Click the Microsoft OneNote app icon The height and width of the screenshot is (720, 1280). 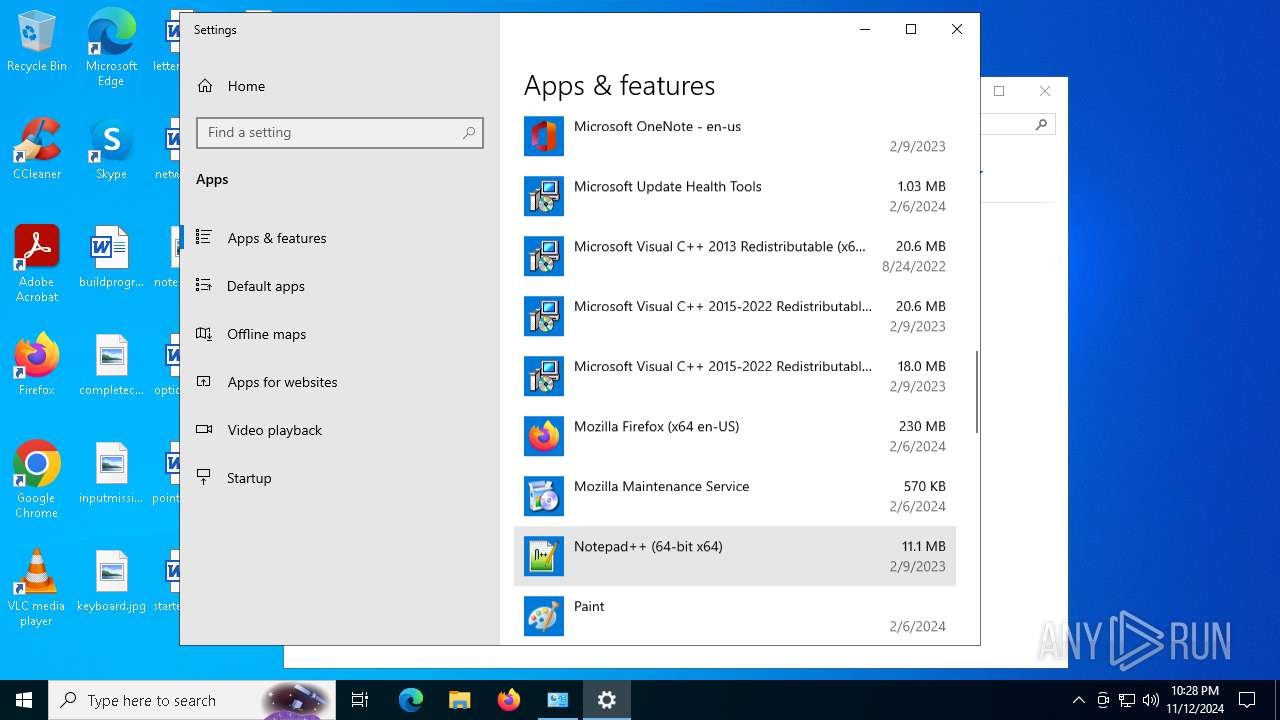click(544, 136)
